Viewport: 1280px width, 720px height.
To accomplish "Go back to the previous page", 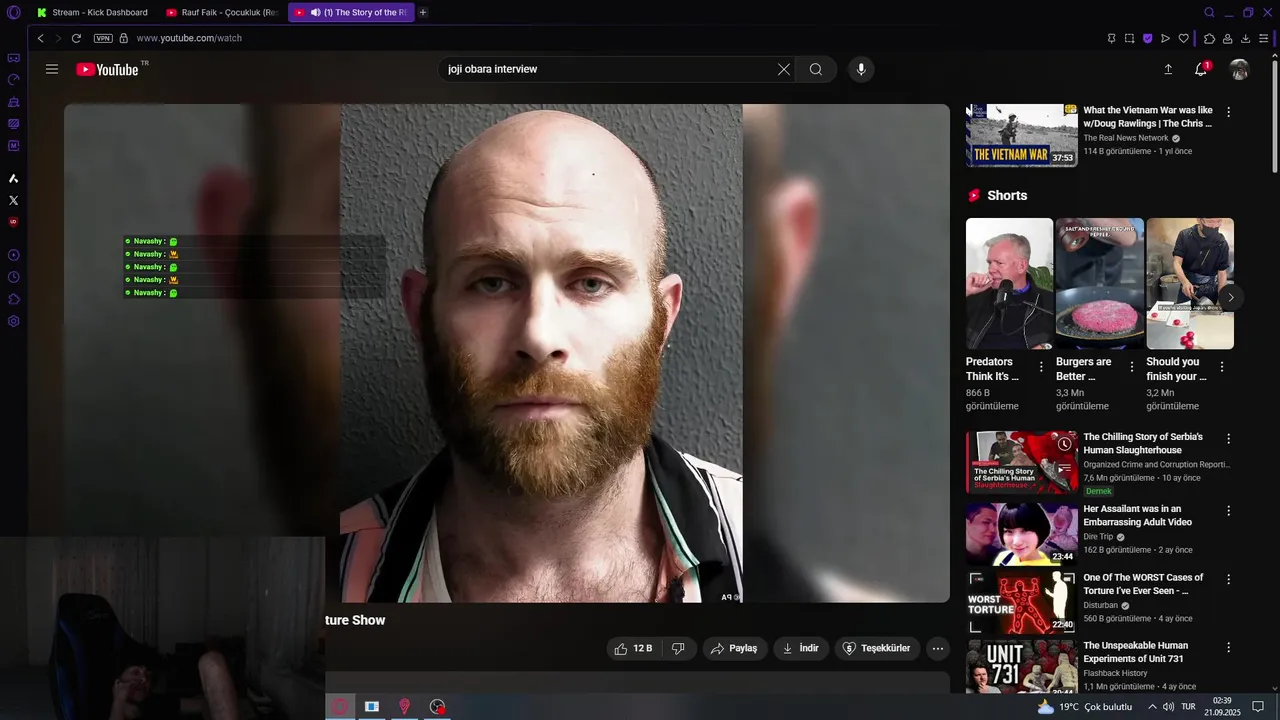I will pos(40,38).
